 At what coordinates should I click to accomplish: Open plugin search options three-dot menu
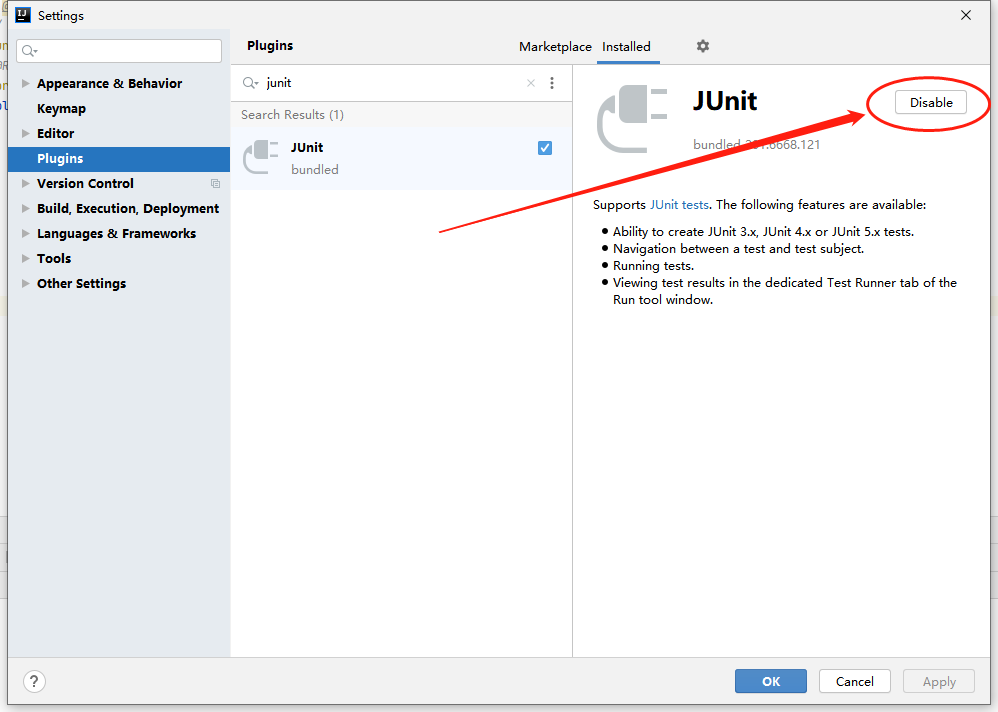[552, 83]
